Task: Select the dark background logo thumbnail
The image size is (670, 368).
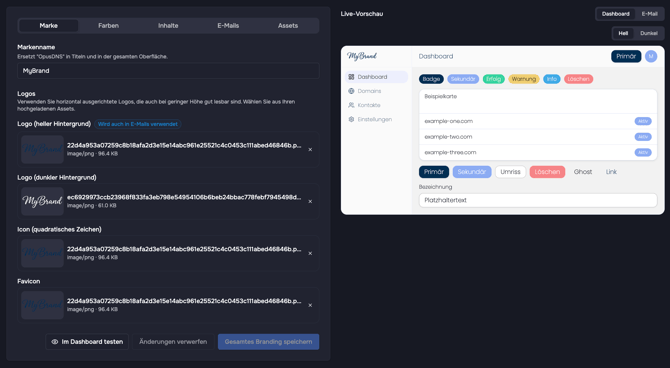Action: (42, 201)
